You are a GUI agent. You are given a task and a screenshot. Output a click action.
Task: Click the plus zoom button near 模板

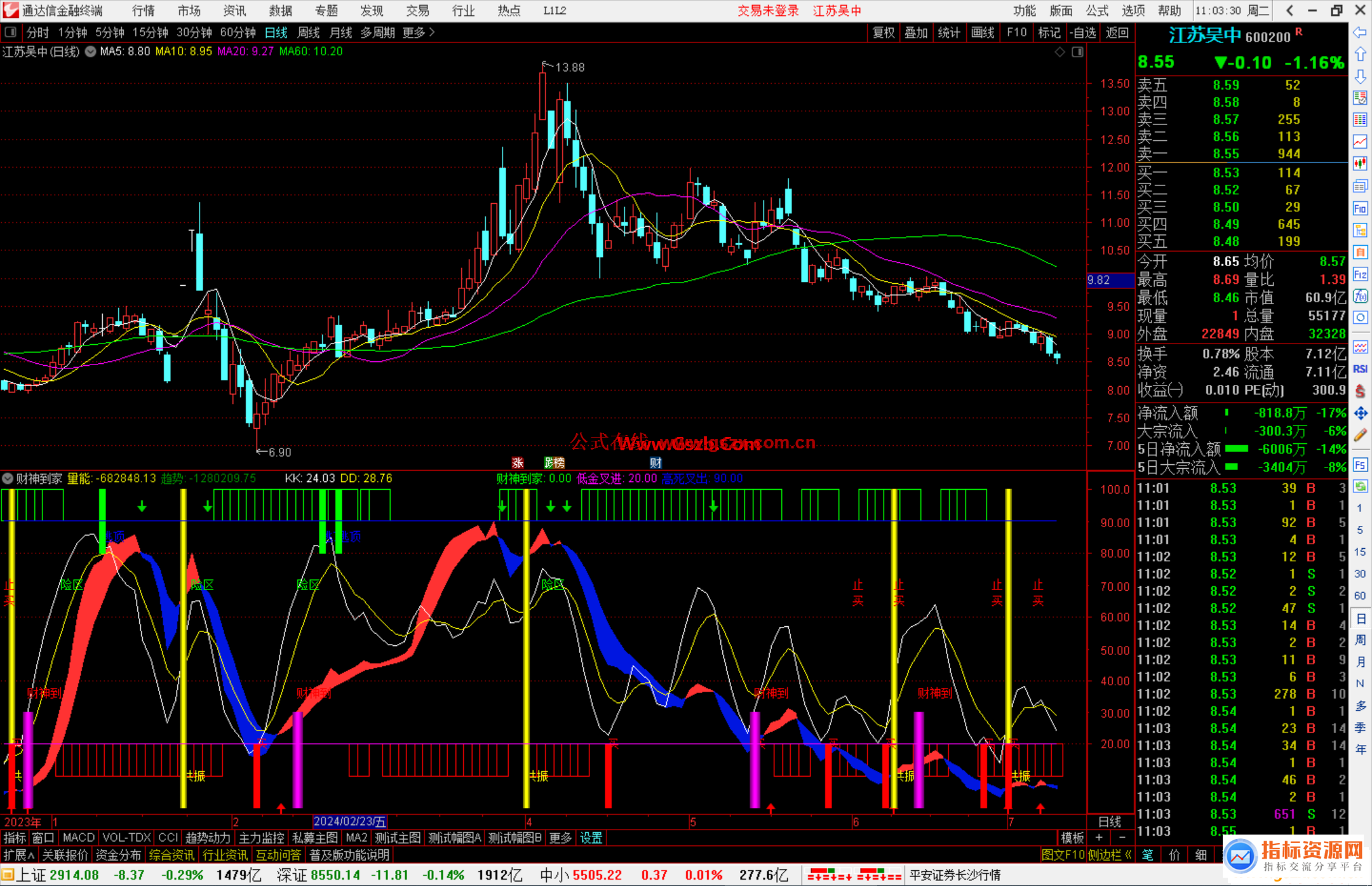(1100, 838)
